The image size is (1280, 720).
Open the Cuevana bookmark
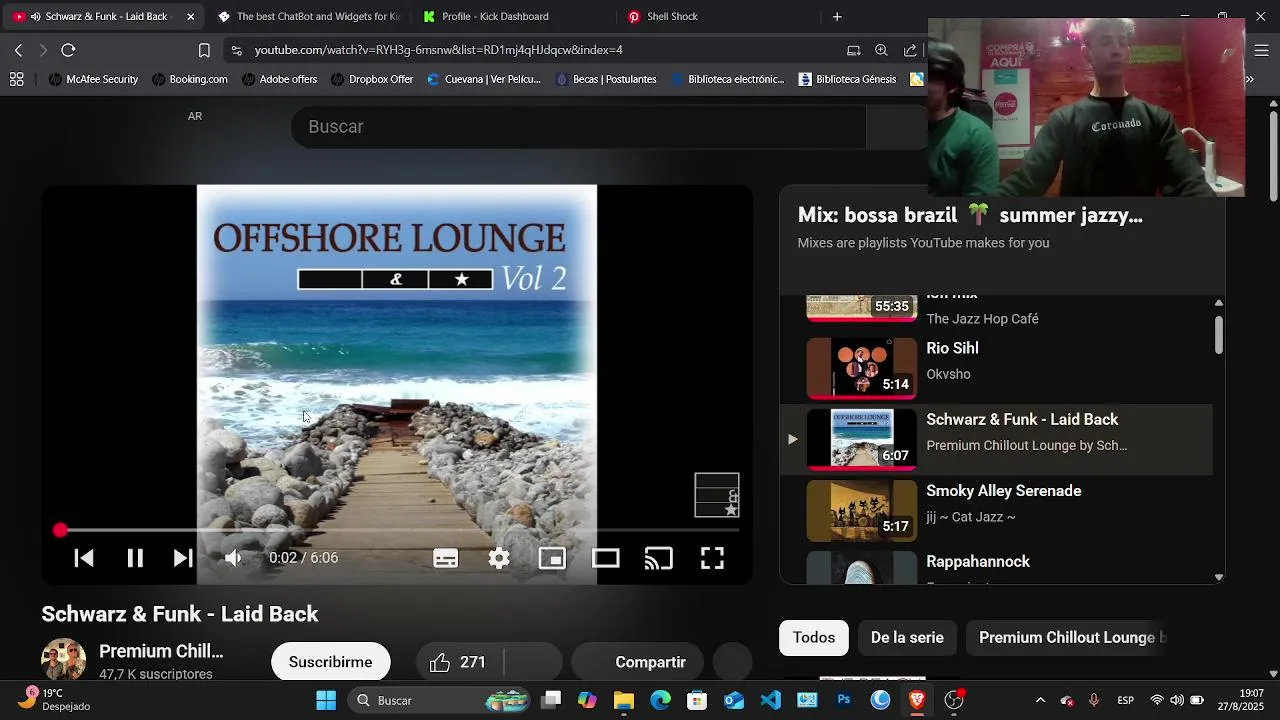(484, 79)
